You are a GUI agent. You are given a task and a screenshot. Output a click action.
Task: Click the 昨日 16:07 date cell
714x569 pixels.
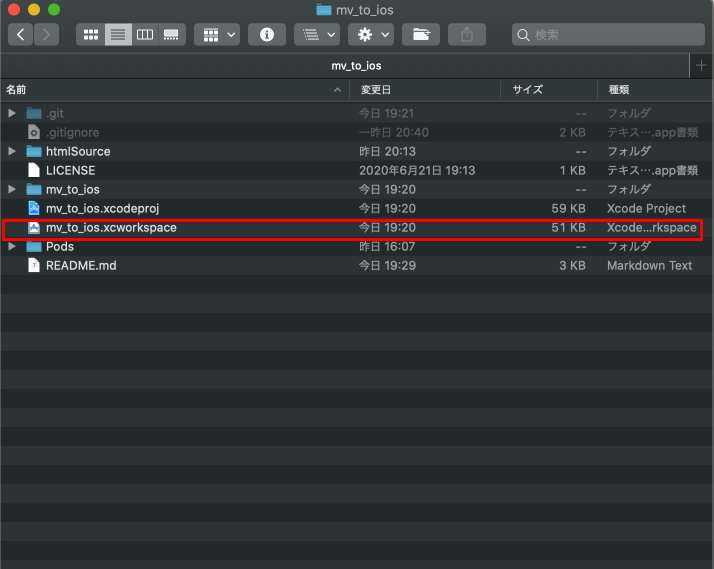pyautogui.click(x=387, y=246)
